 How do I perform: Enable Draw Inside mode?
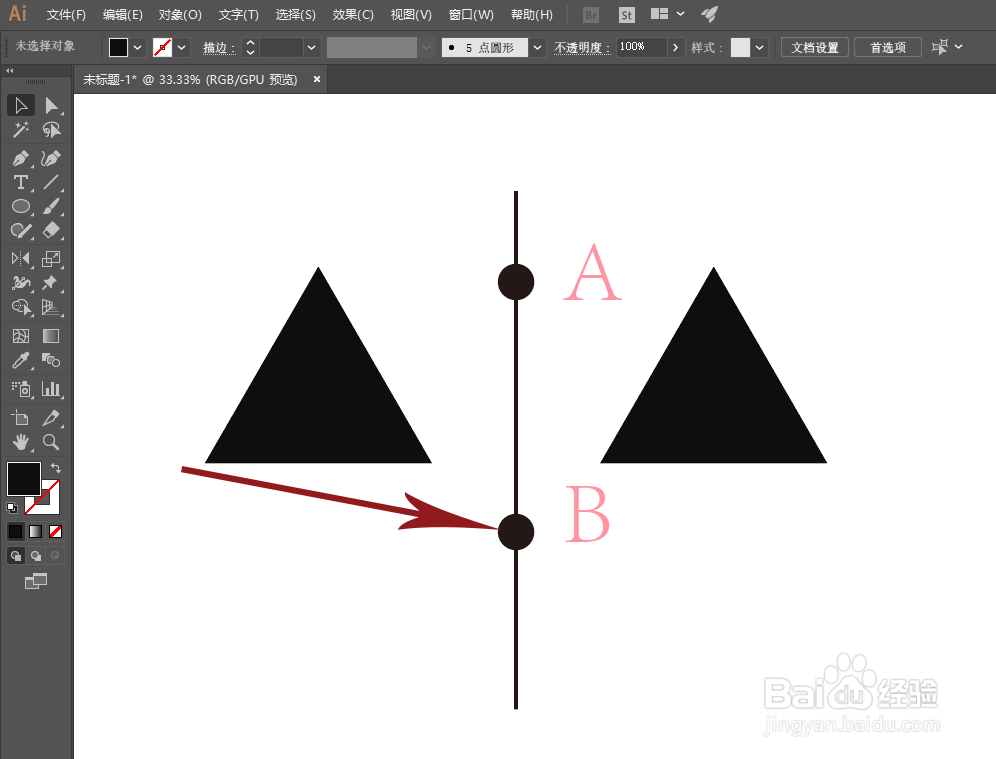click(x=55, y=556)
